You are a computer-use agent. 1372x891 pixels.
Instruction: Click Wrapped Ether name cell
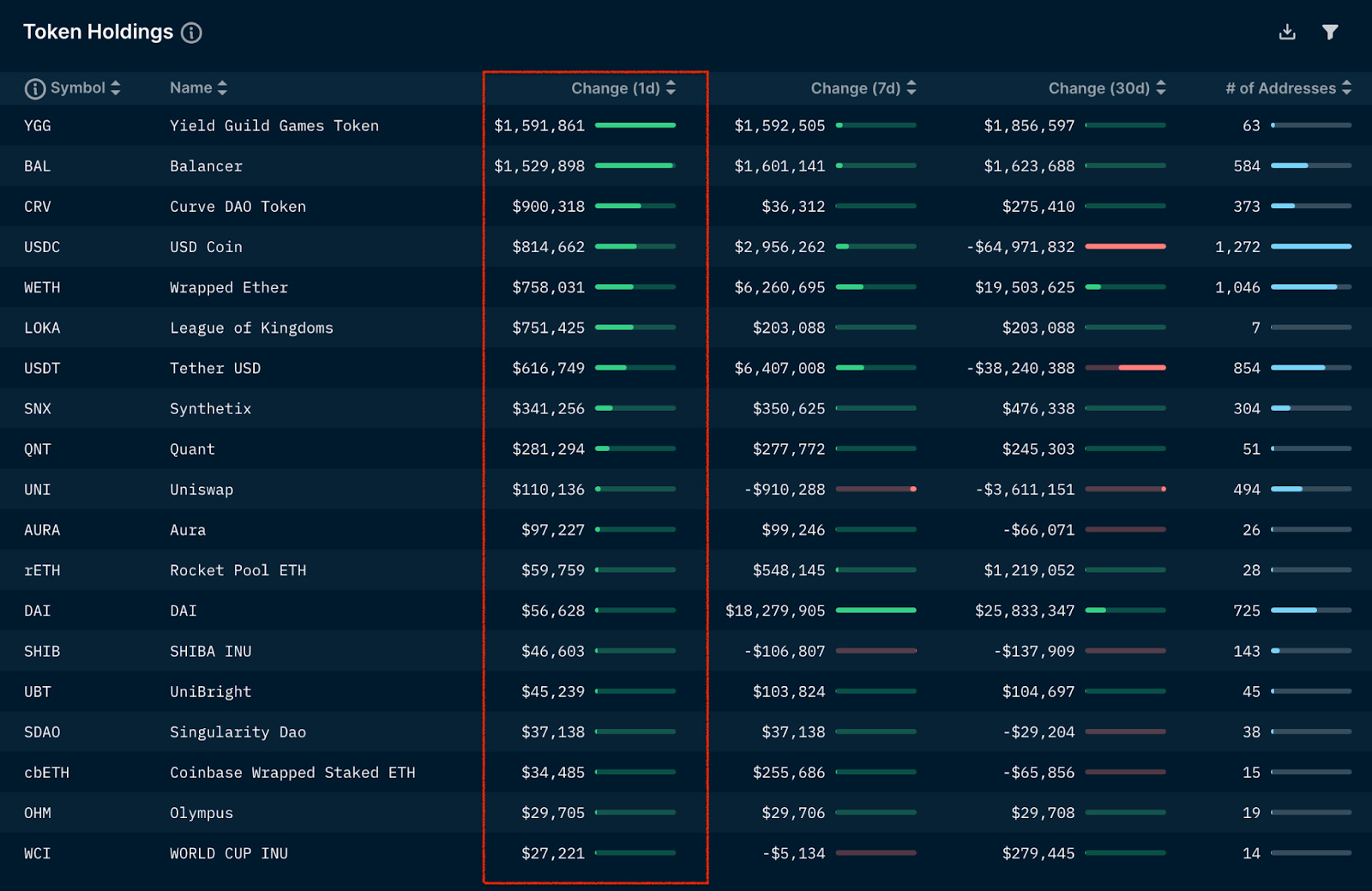click(x=229, y=287)
